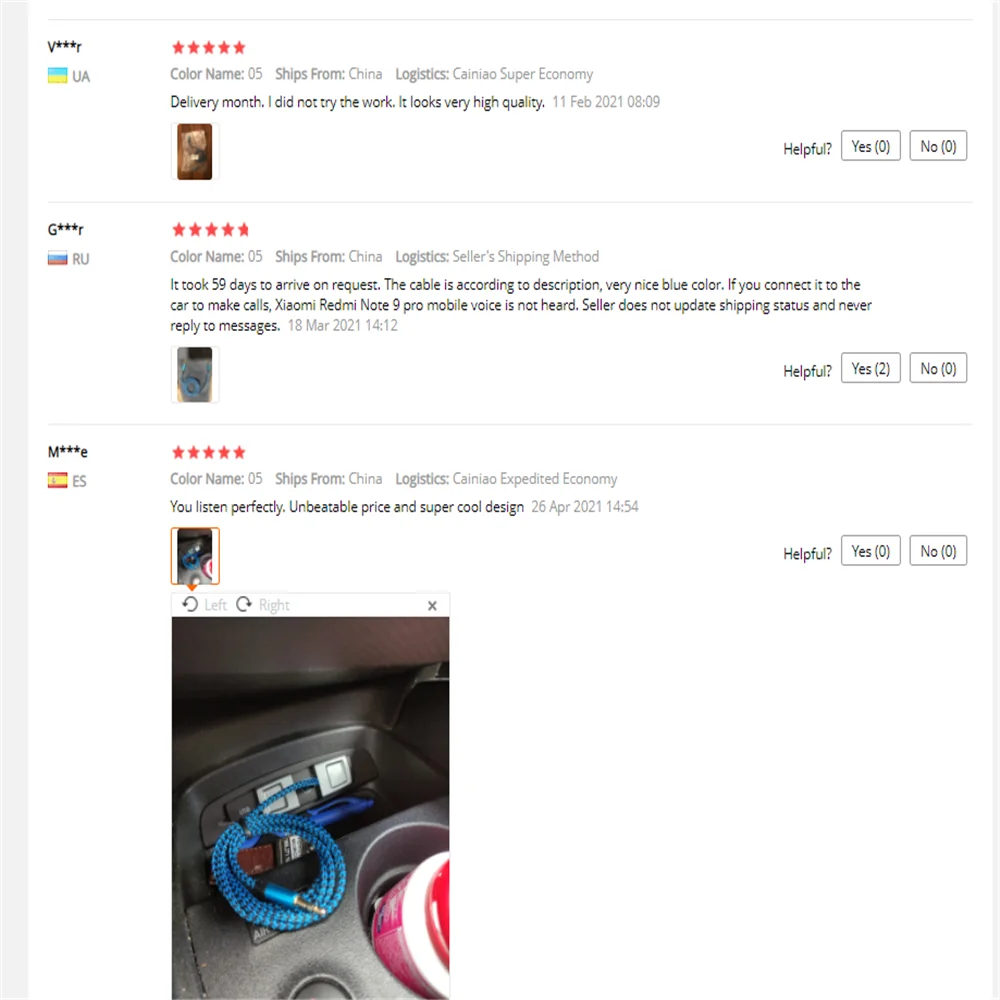Vote No (0) on M***e's review
This screenshot has height=1000, width=1000.
click(938, 550)
